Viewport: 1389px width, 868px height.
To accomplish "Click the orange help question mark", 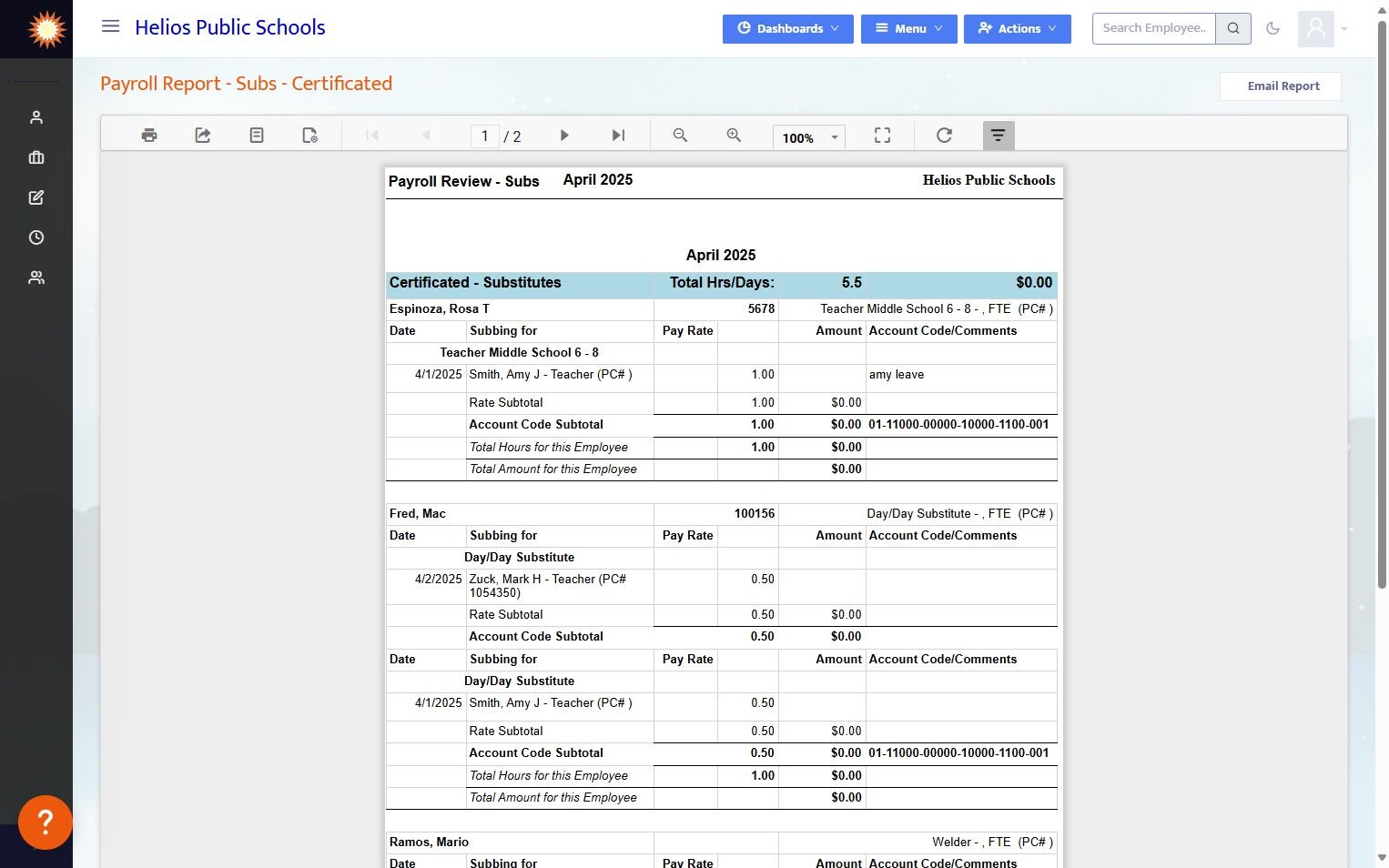I will [45, 822].
